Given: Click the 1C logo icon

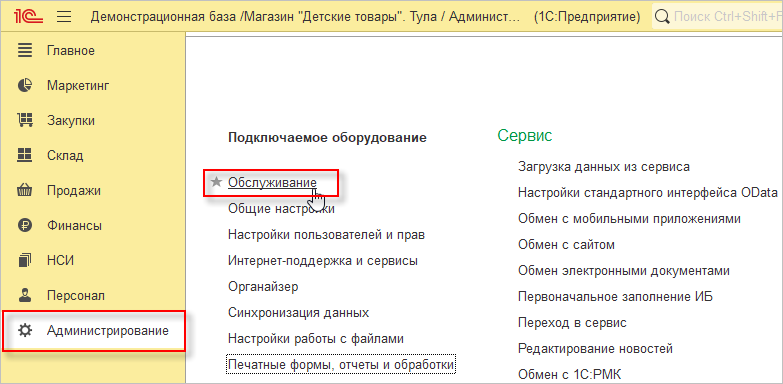Looking at the screenshot, I should [x=29, y=17].
